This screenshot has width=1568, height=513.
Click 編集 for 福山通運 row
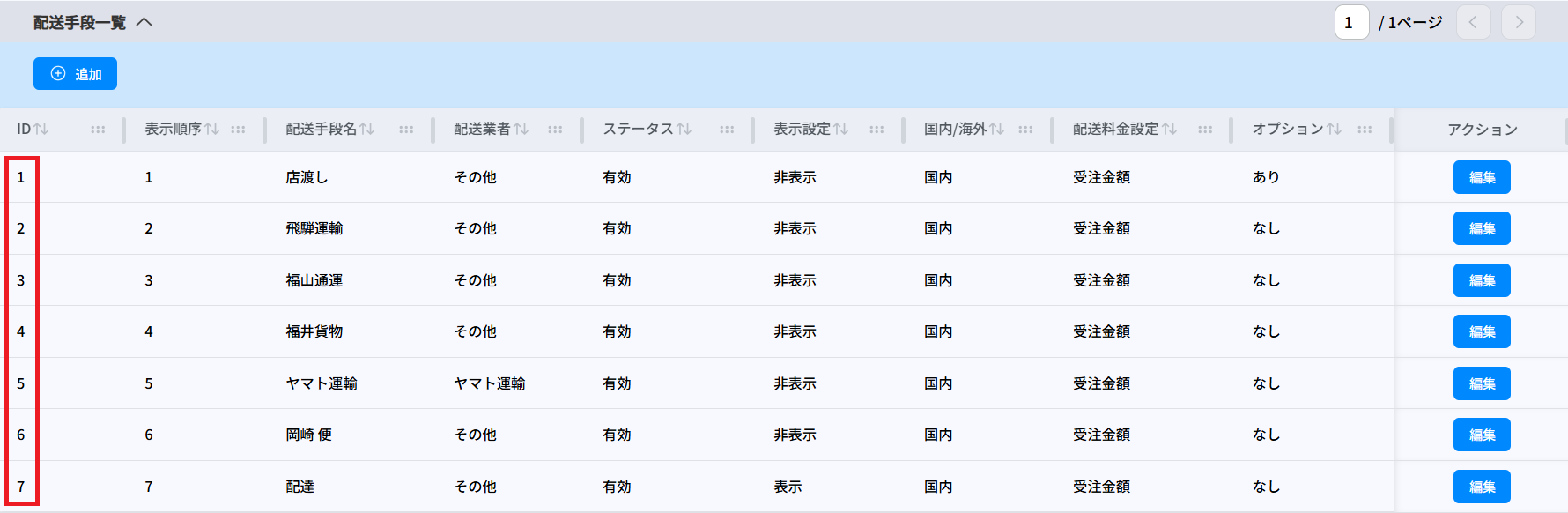pos(1482,280)
